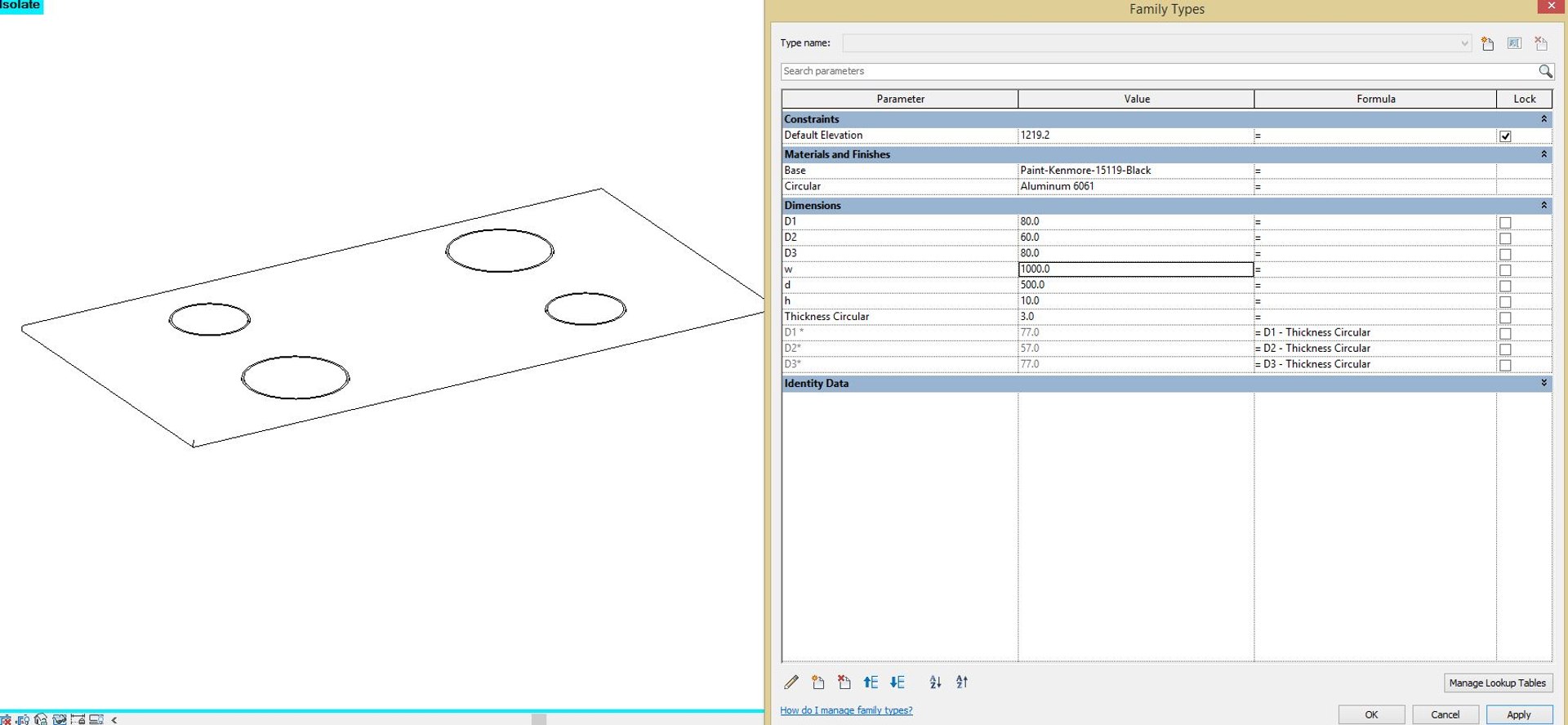Collapse view control bar with left chevron

click(x=114, y=719)
